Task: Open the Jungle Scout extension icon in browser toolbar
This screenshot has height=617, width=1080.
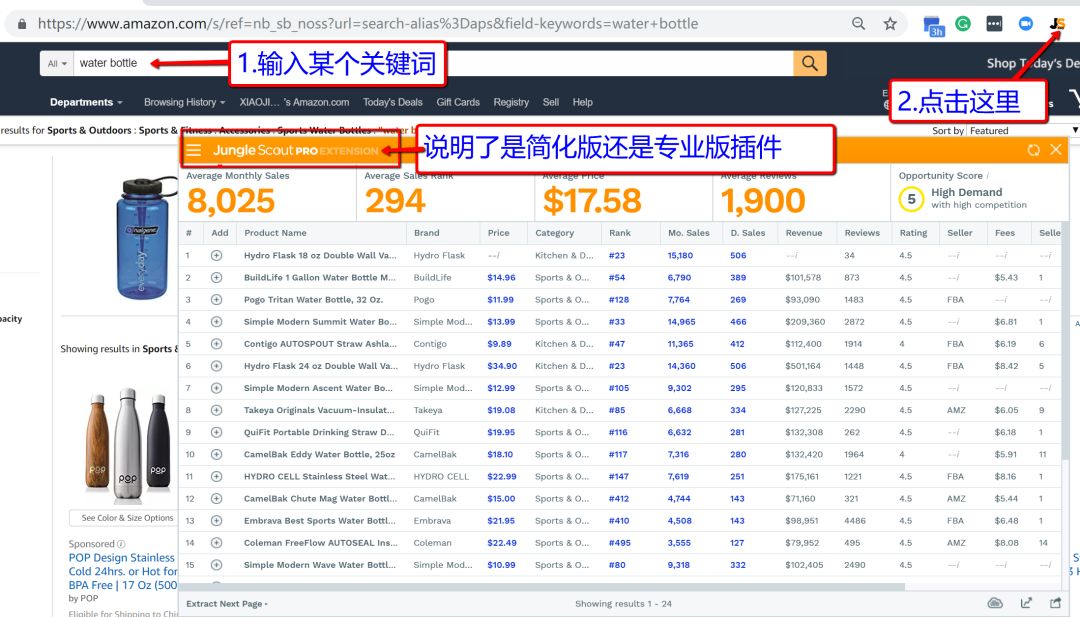Action: coord(1057,23)
